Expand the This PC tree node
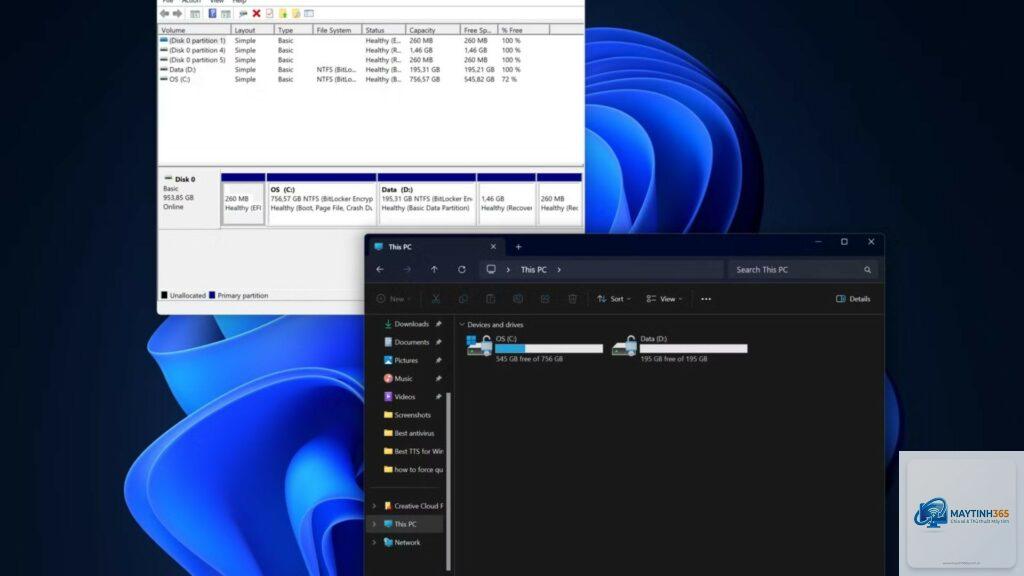 374,524
